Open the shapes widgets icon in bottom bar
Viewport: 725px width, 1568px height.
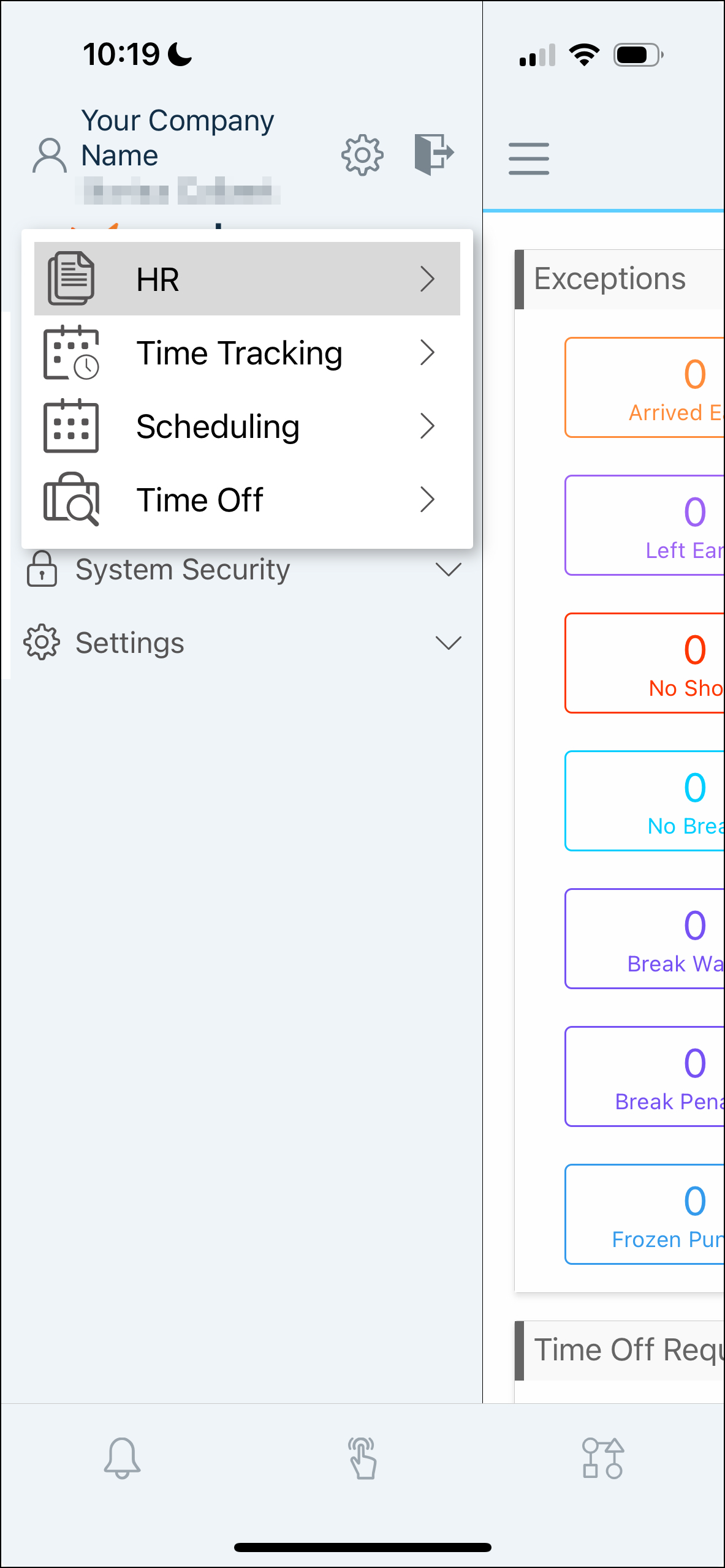coord(603,1458)
